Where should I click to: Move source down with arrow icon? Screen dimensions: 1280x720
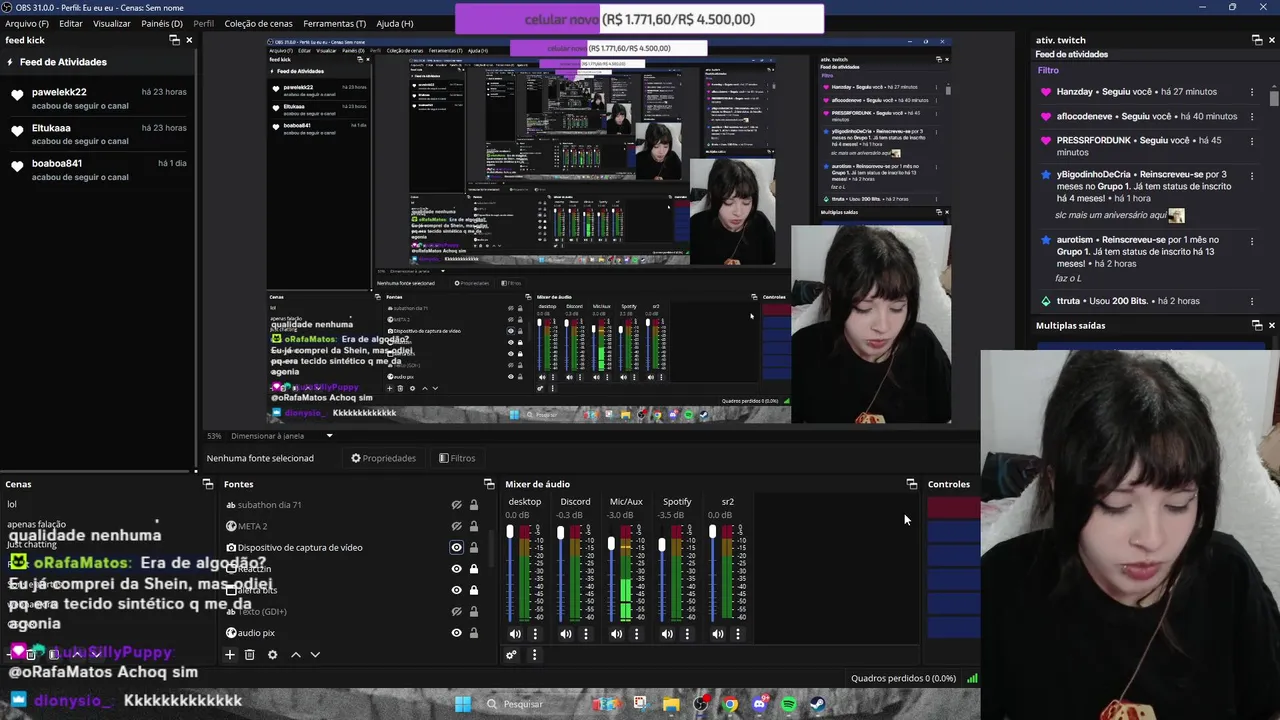(x=315, y=655)
